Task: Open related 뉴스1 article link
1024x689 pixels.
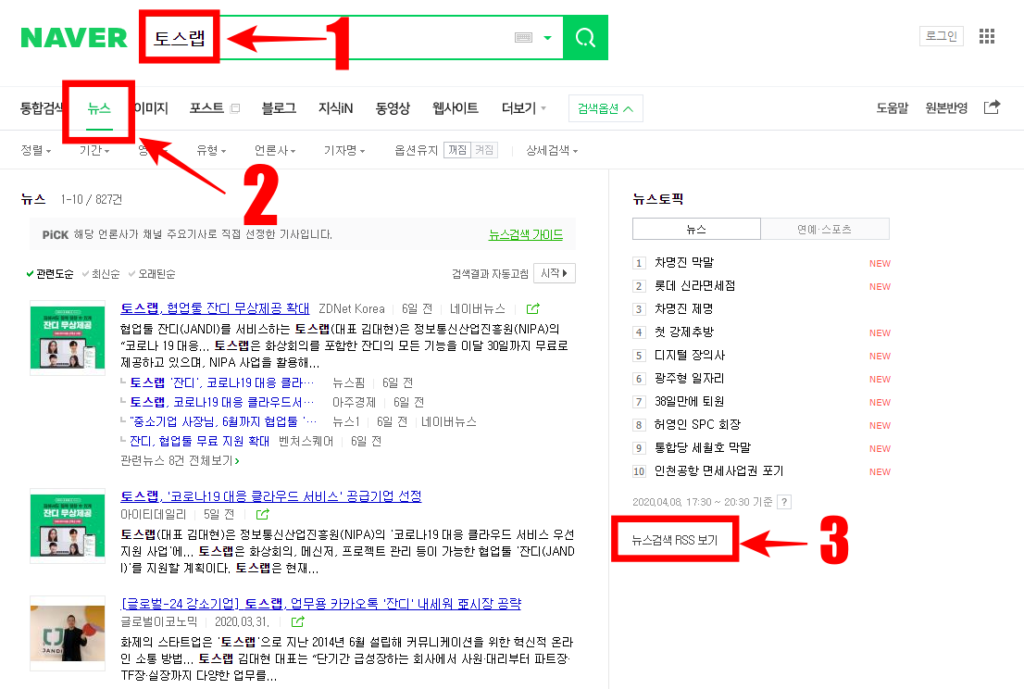Action: (223, 422)
